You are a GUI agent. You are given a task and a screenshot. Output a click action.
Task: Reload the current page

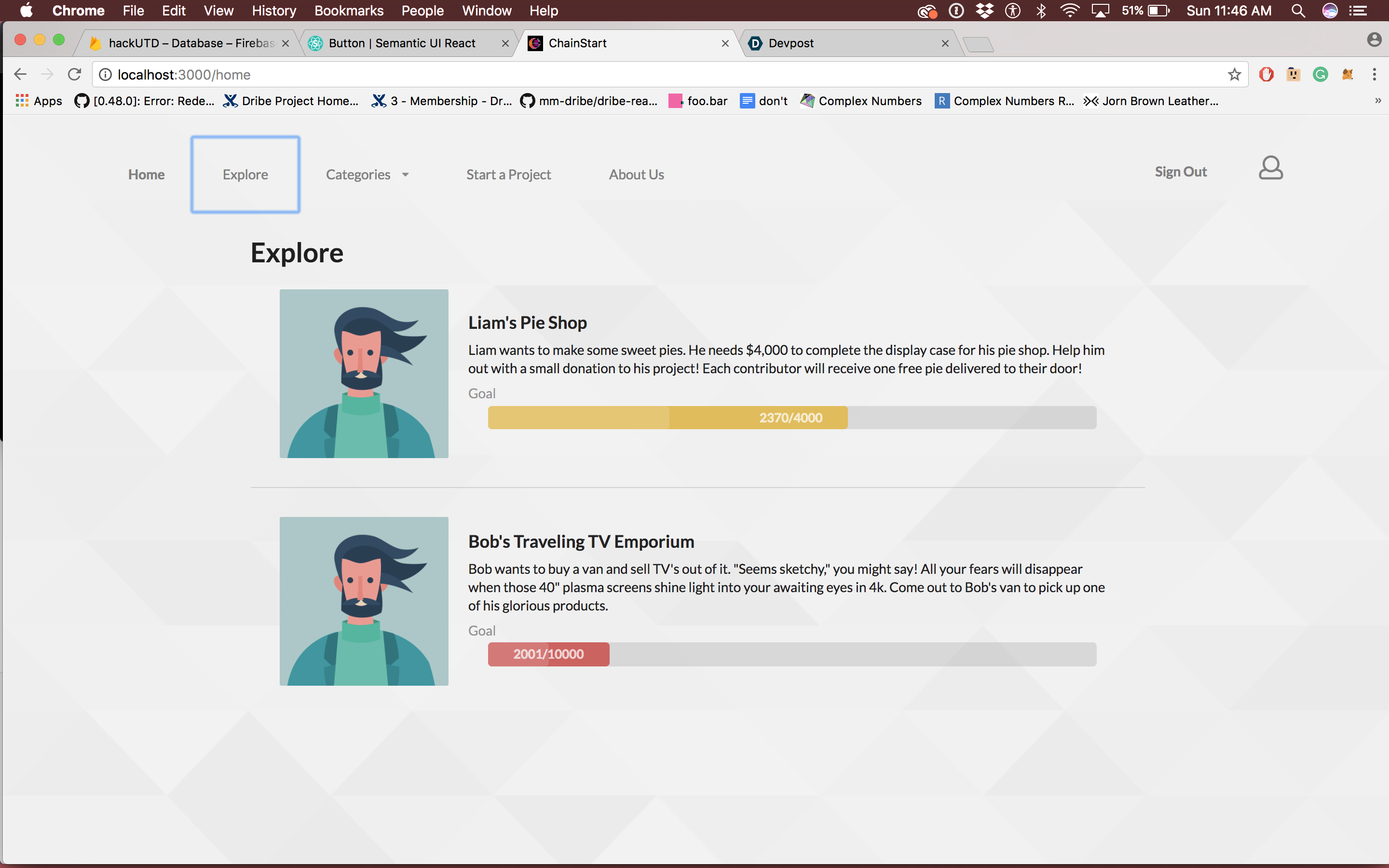pos(75,75)
